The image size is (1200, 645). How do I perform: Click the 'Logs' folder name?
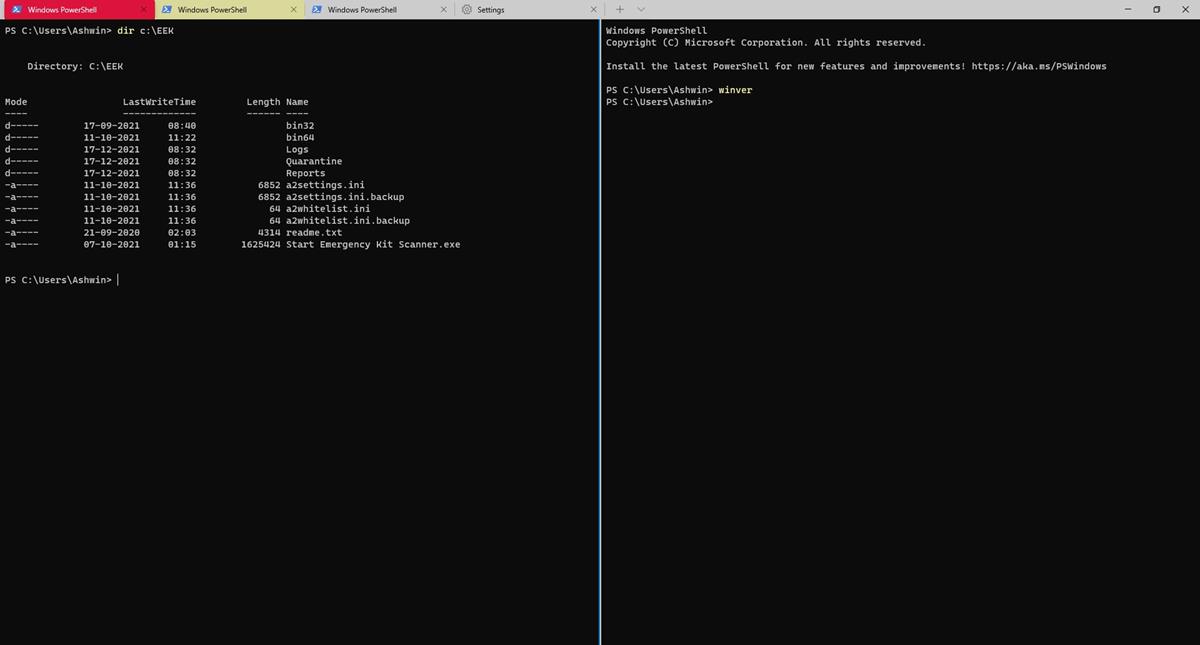(297, 149)
